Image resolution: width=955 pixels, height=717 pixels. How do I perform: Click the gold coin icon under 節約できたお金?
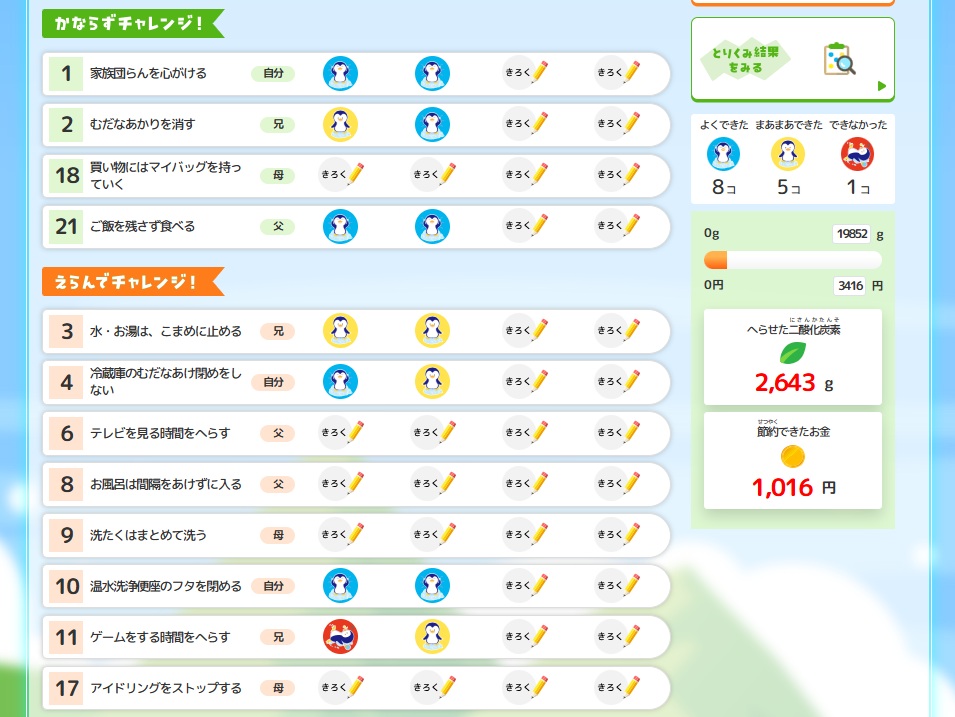coord(793,457)
